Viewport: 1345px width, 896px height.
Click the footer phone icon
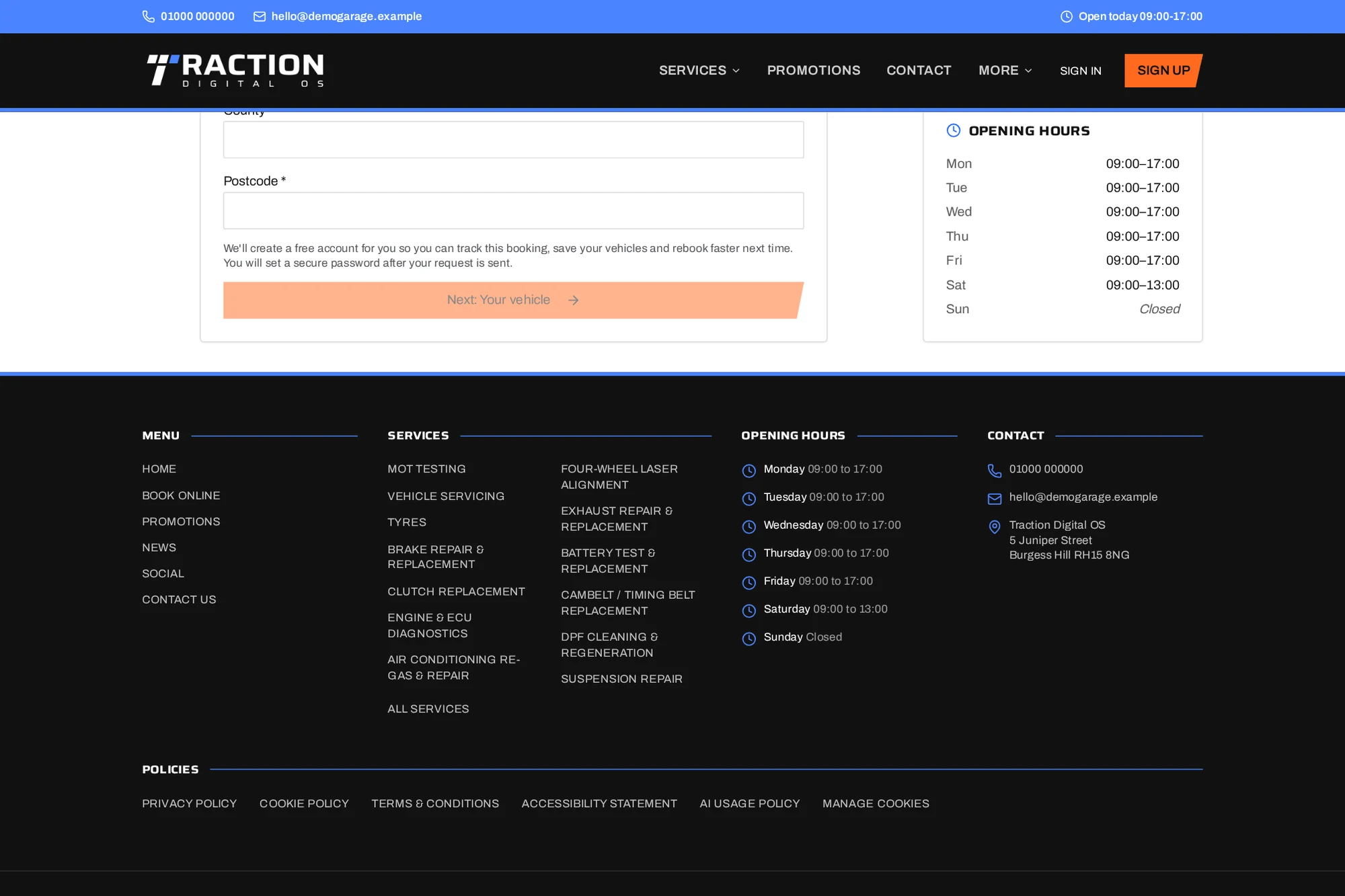995,471
